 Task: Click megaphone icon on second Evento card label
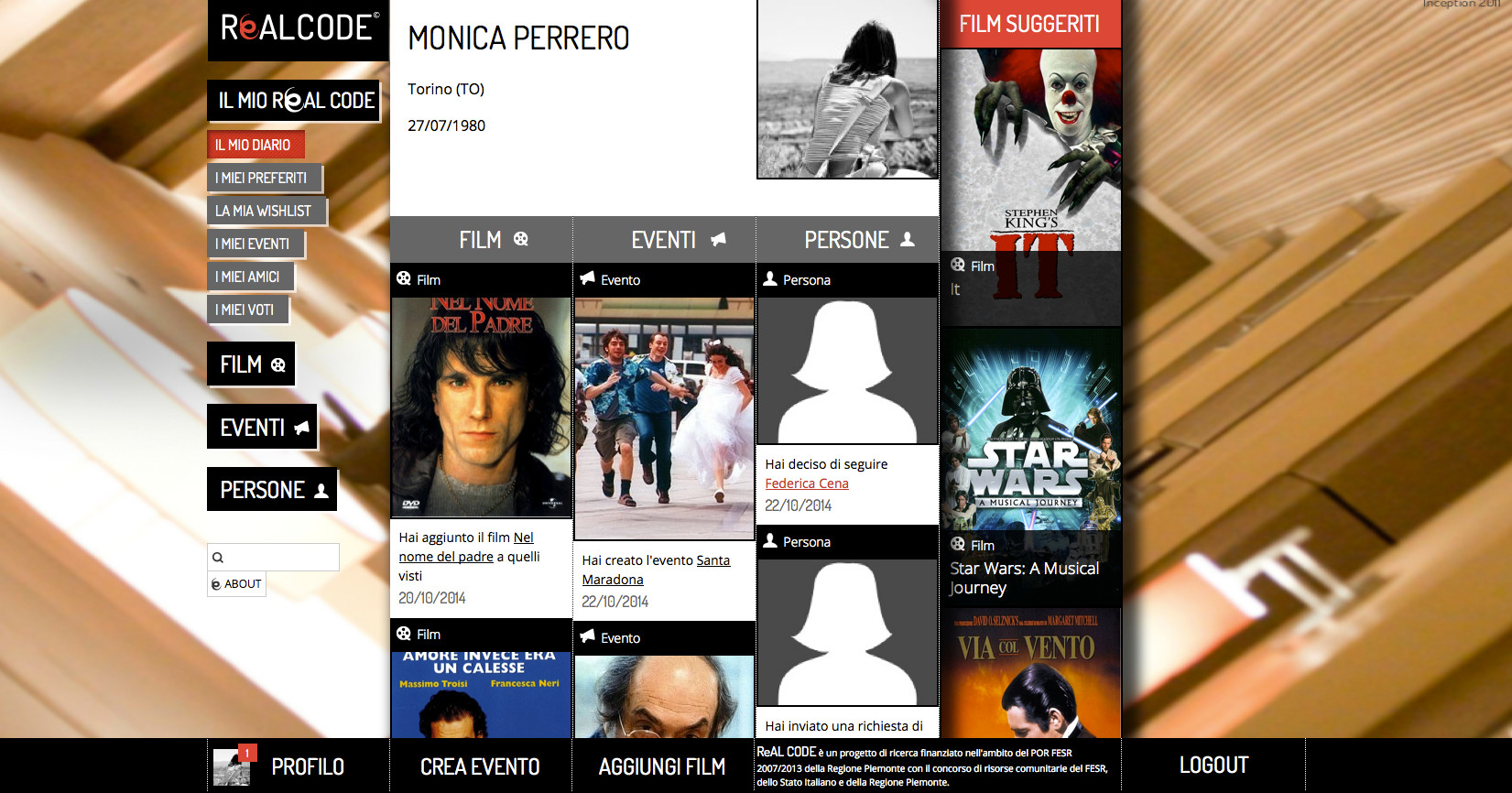[x=587, y=636]
